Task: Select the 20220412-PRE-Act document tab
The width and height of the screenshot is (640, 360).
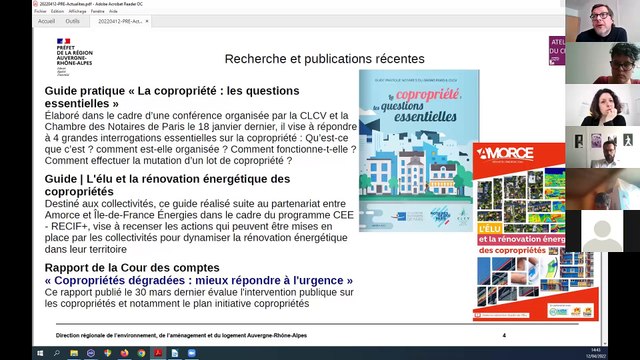Action: point(120,21)
